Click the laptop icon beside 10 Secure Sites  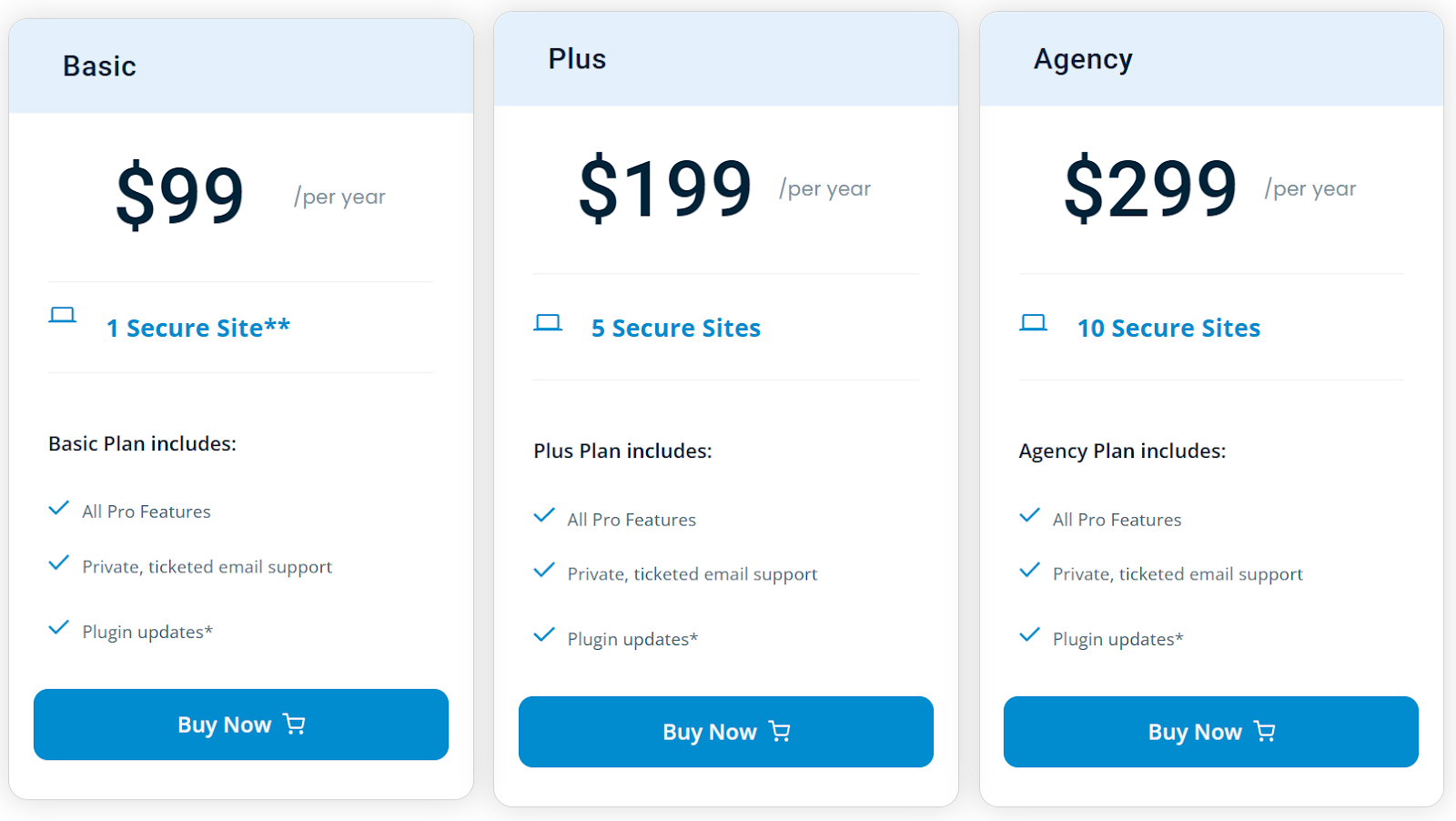pyautogui.click(x=1033, y=322)
